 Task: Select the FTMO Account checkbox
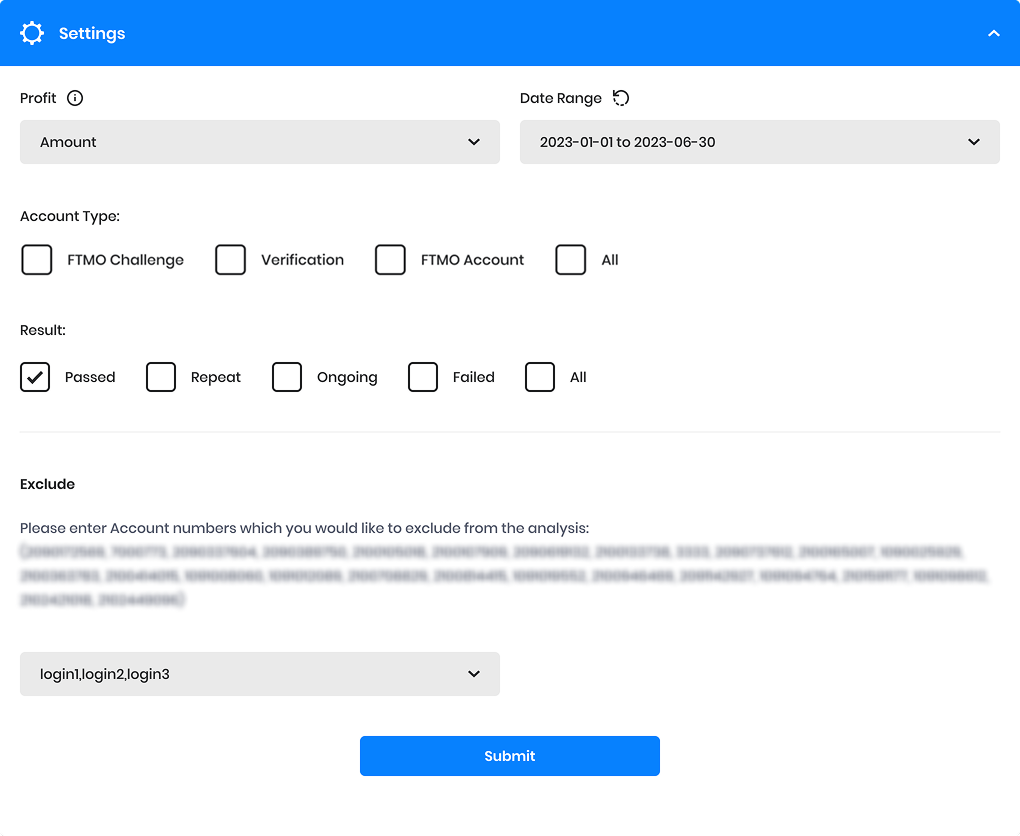pos(390,259)
